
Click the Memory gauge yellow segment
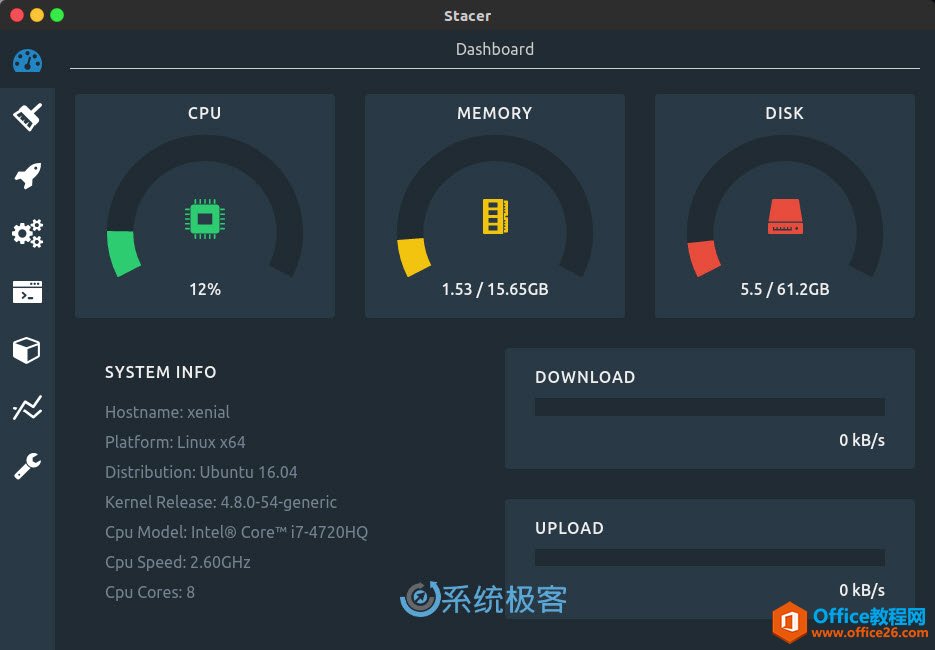[413, 257]
